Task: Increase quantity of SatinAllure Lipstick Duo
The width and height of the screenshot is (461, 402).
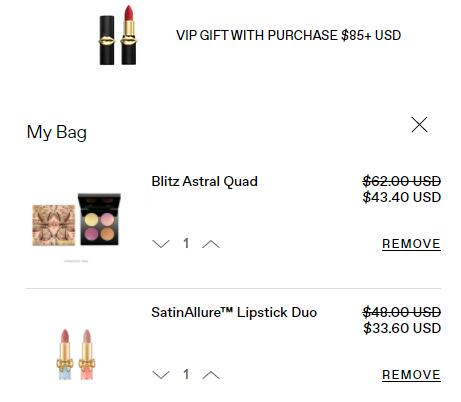Action: [211, 375]
